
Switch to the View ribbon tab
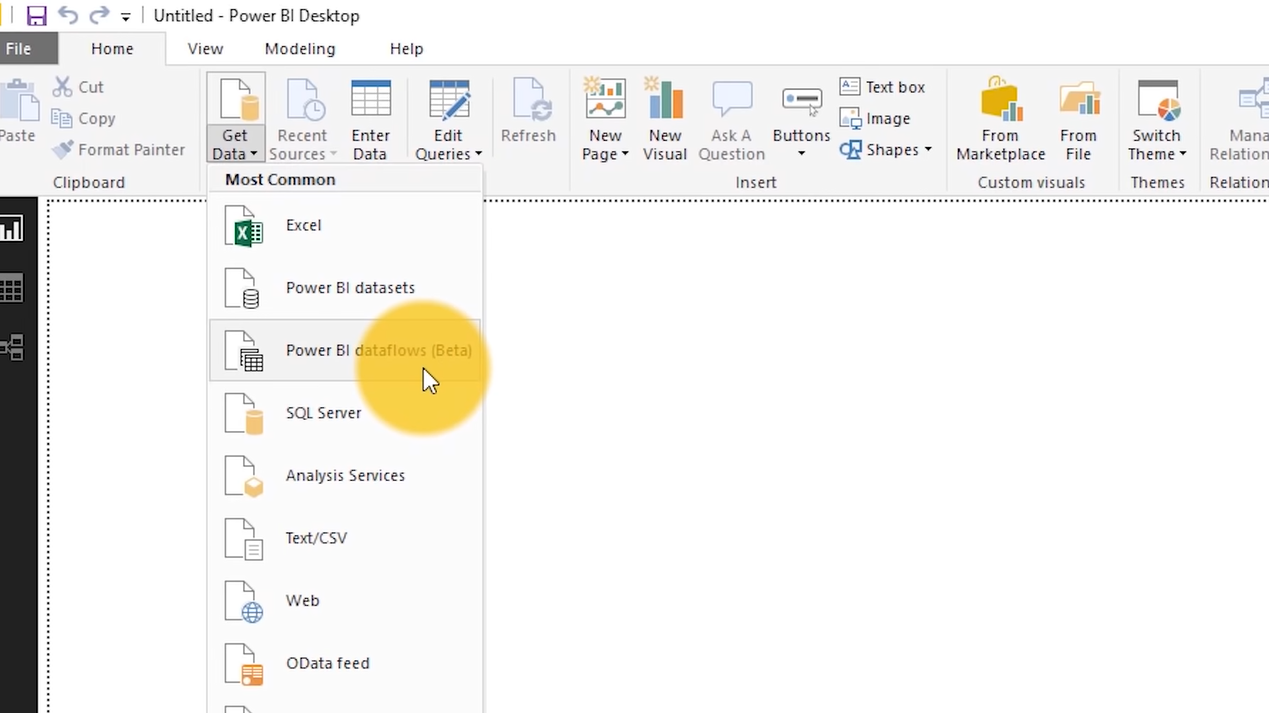point(205,49)
